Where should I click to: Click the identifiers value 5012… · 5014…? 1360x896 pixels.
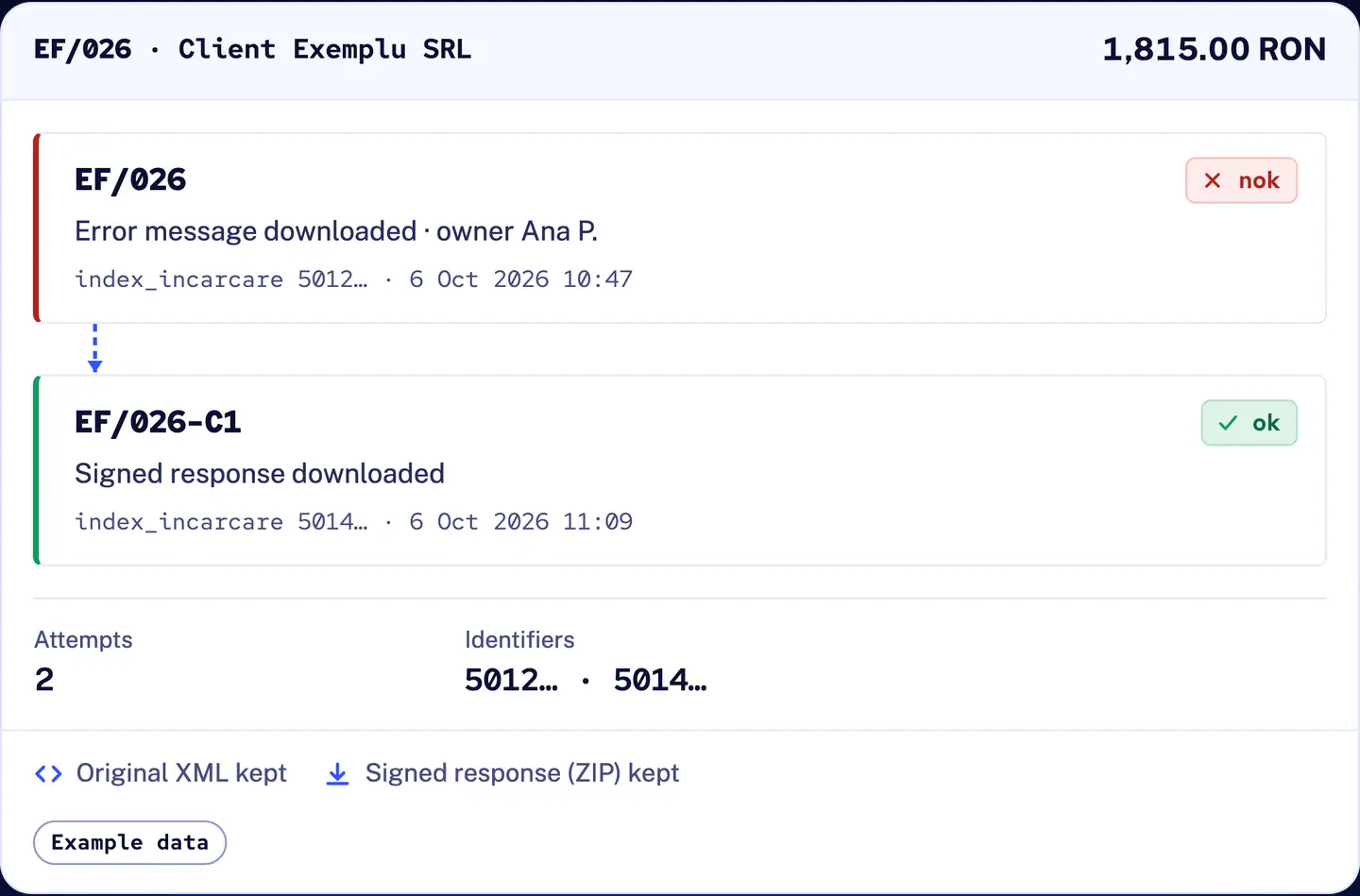(586, 680)
